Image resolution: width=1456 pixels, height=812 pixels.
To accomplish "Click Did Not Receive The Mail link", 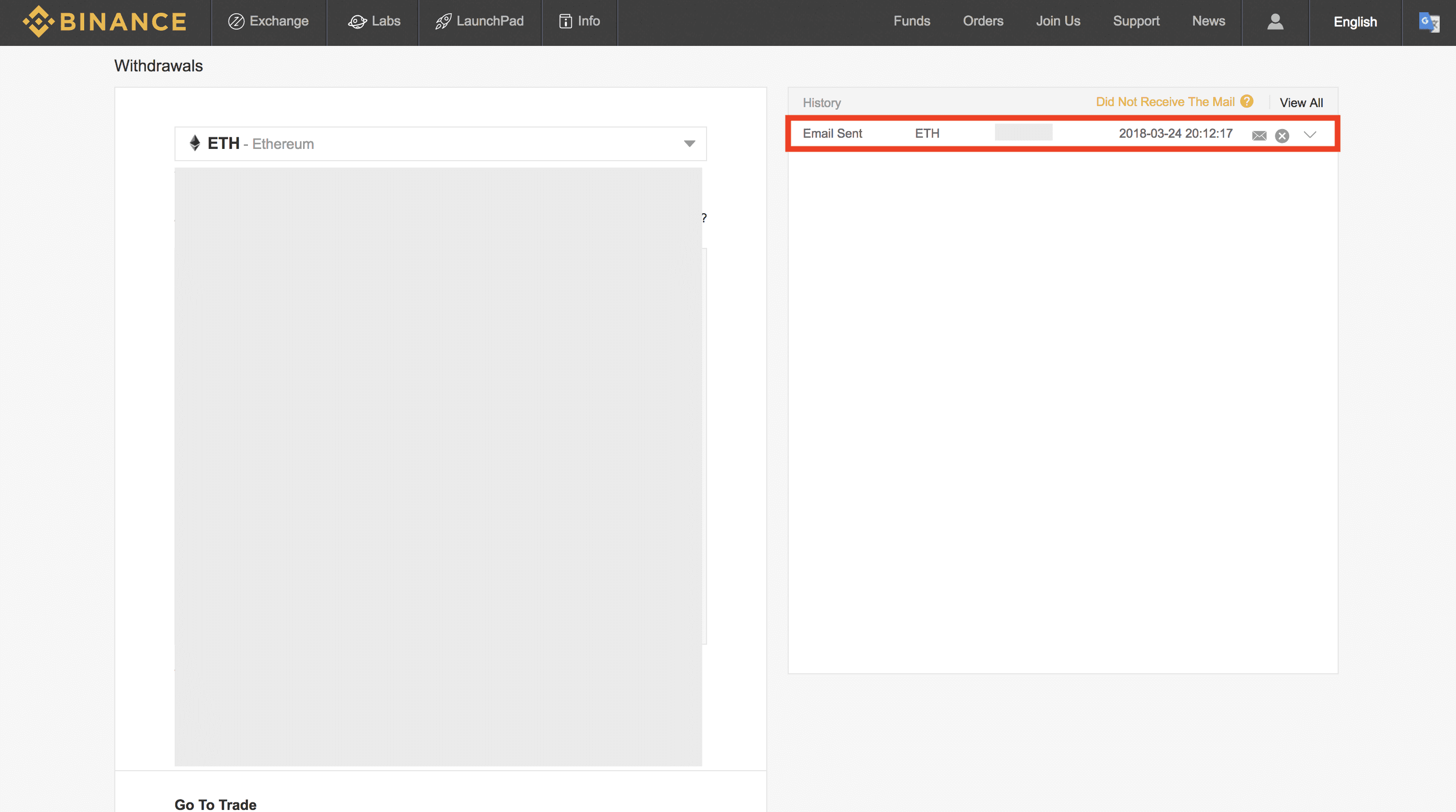I will pyautogui.click(x=1165, y=102).
